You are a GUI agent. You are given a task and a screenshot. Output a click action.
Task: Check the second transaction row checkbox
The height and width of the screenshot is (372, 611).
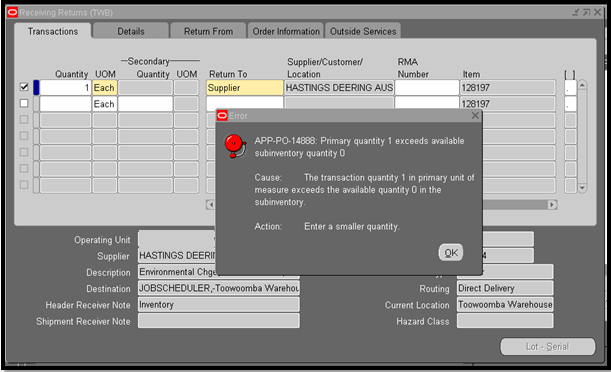(24, 103)
